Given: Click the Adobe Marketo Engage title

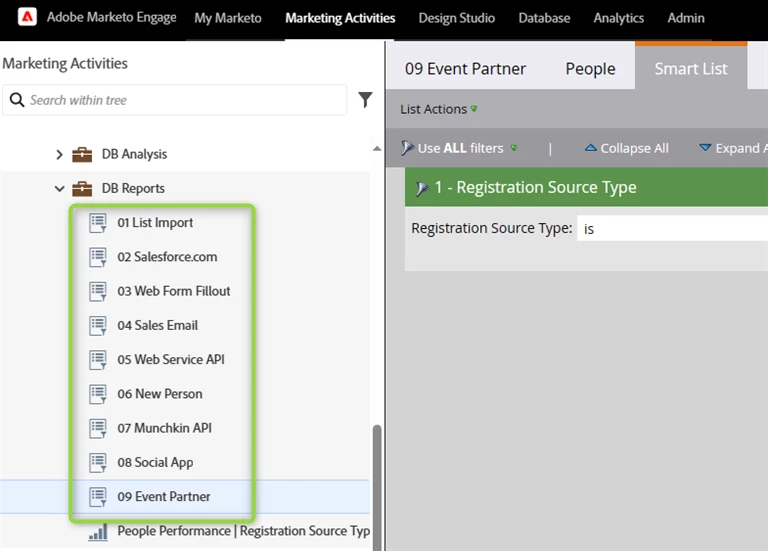Looking at the screenshot, I should 112,17.
